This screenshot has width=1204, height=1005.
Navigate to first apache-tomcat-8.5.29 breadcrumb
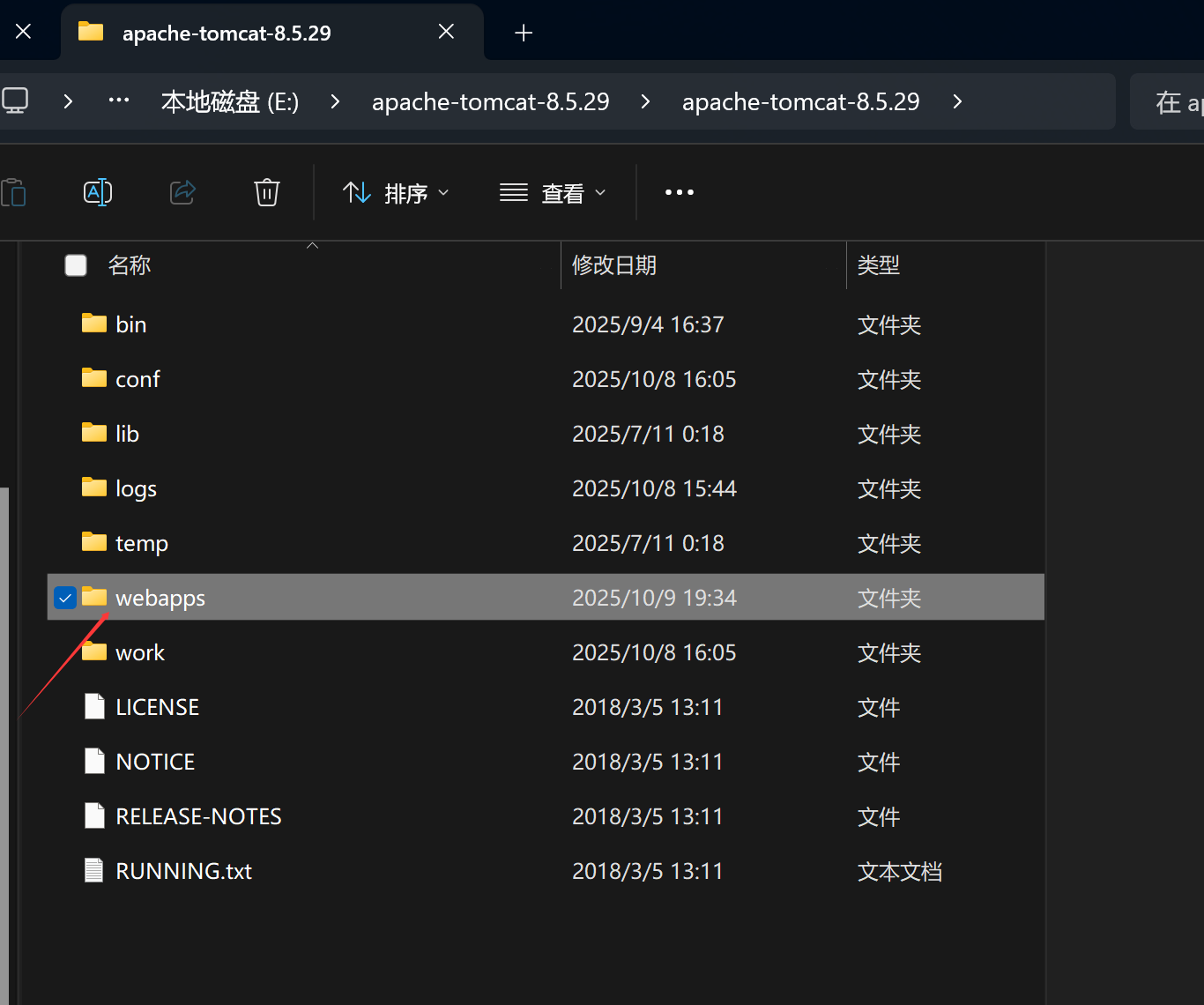(x=491, y=101)
